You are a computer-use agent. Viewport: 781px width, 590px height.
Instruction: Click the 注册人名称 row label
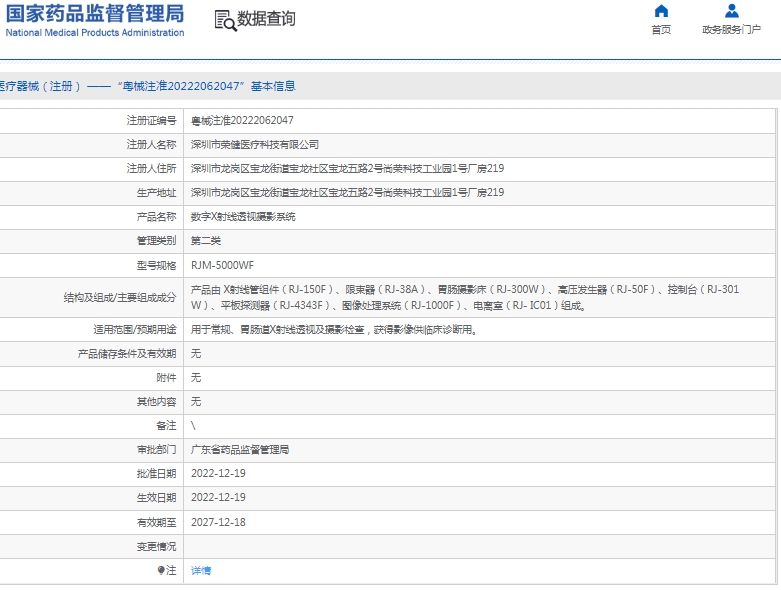151,145
